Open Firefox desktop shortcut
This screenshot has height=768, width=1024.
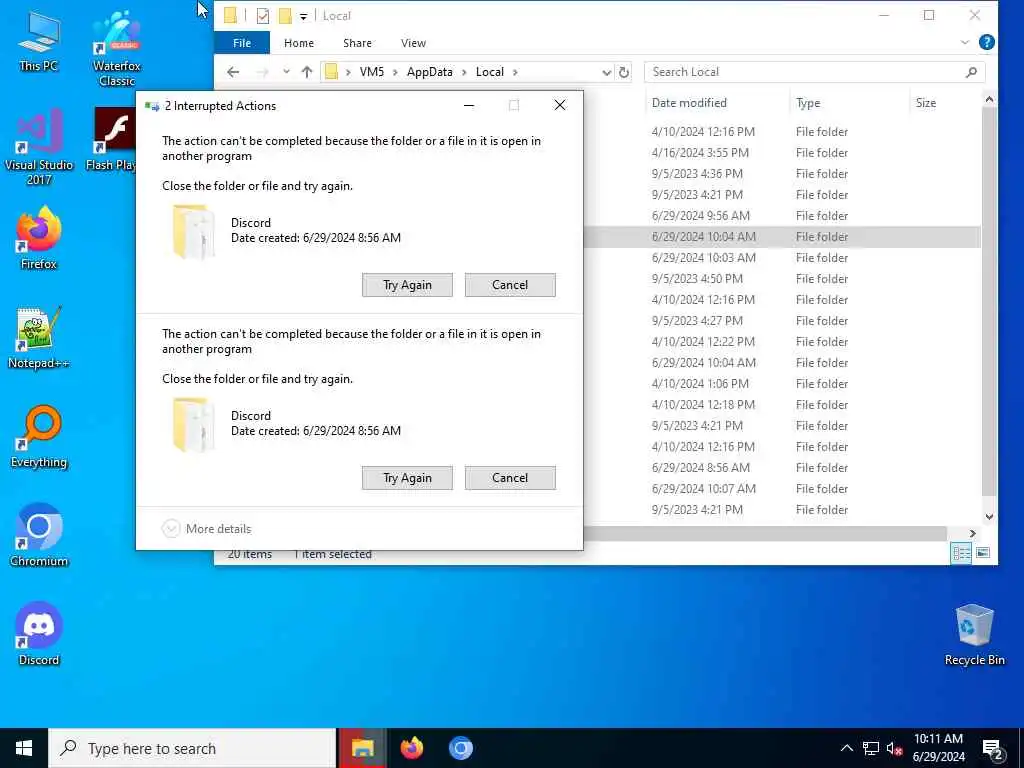point(39,238)
